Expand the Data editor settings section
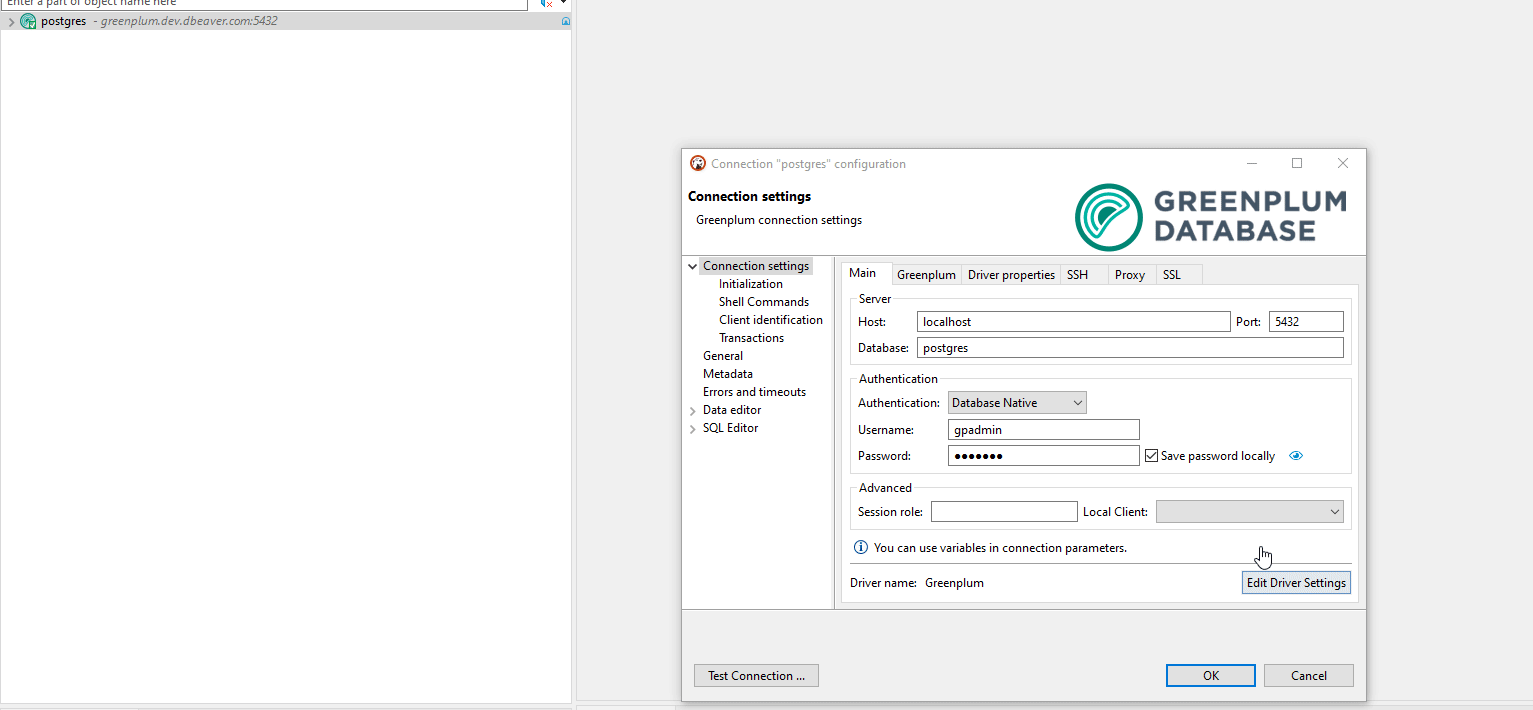Screen dimensions: 1533x710 pyautogui.click(x=693, y=409)
